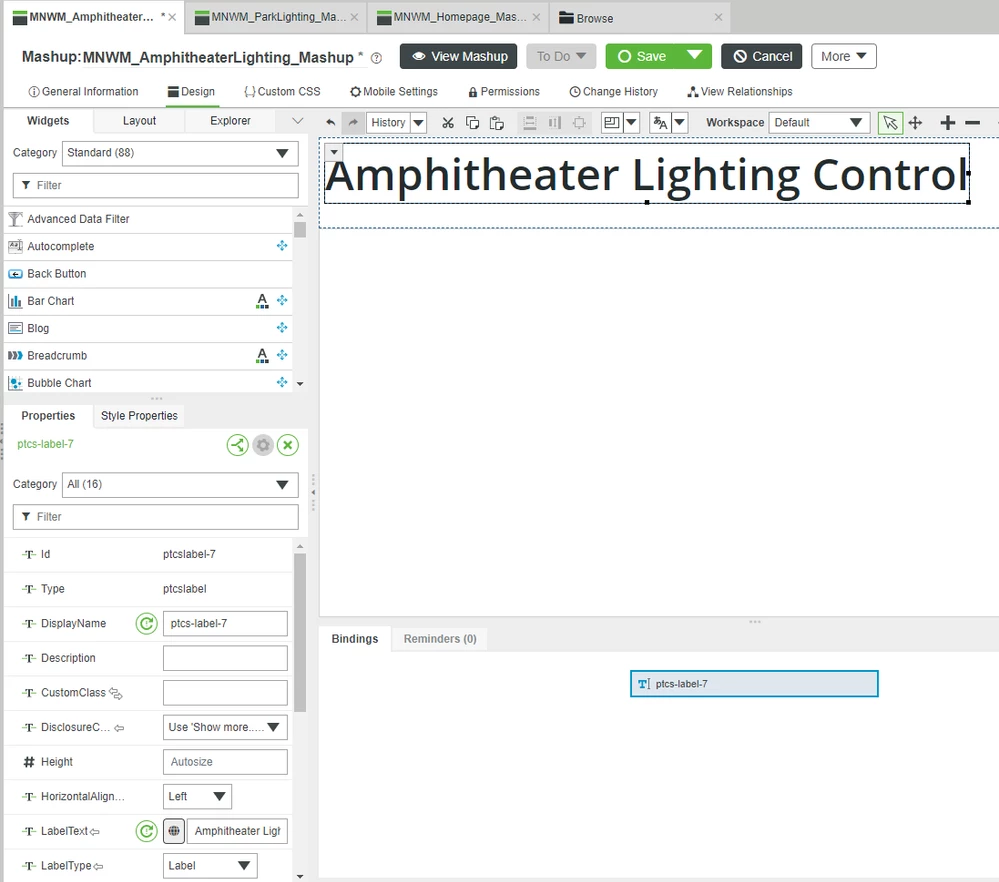Open the More dropdown menu
The width and height of the screenshot is (999, 882).
[844, 56]
